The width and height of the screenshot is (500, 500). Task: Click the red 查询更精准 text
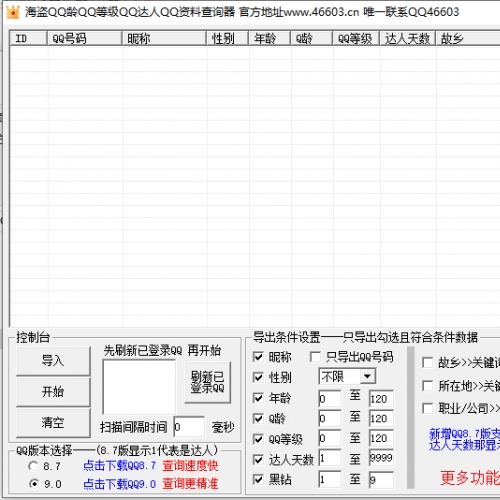coord(190,484)
